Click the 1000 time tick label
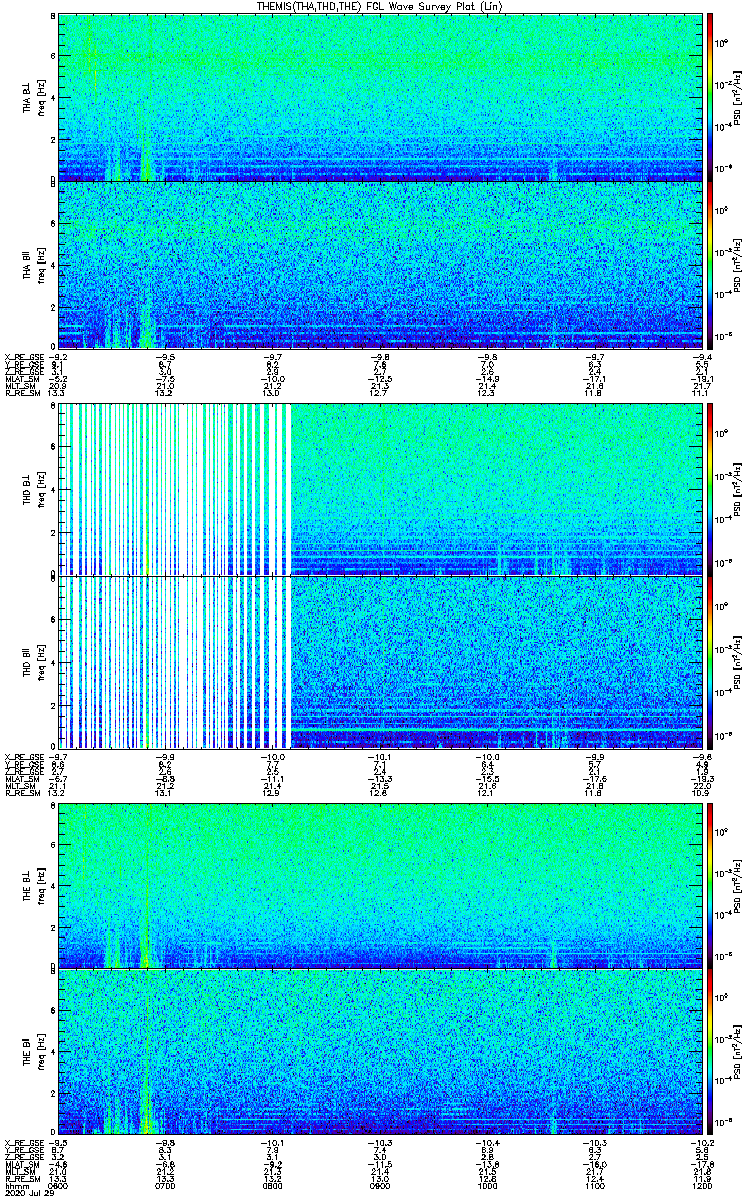Screen dimensions: 750x1200 point(486,1185)
